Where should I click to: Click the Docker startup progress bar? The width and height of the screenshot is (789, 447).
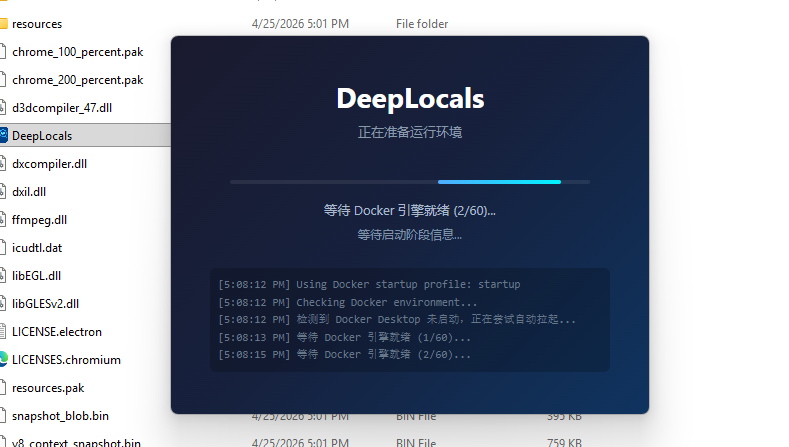(x=410, y=182)
